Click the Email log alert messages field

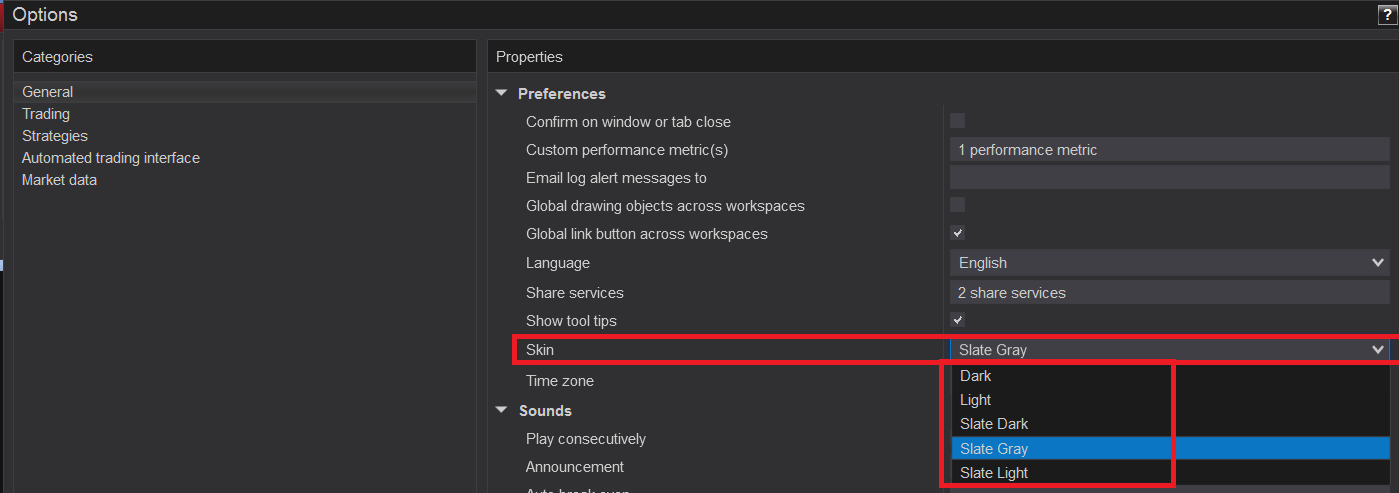[1168, 178]
